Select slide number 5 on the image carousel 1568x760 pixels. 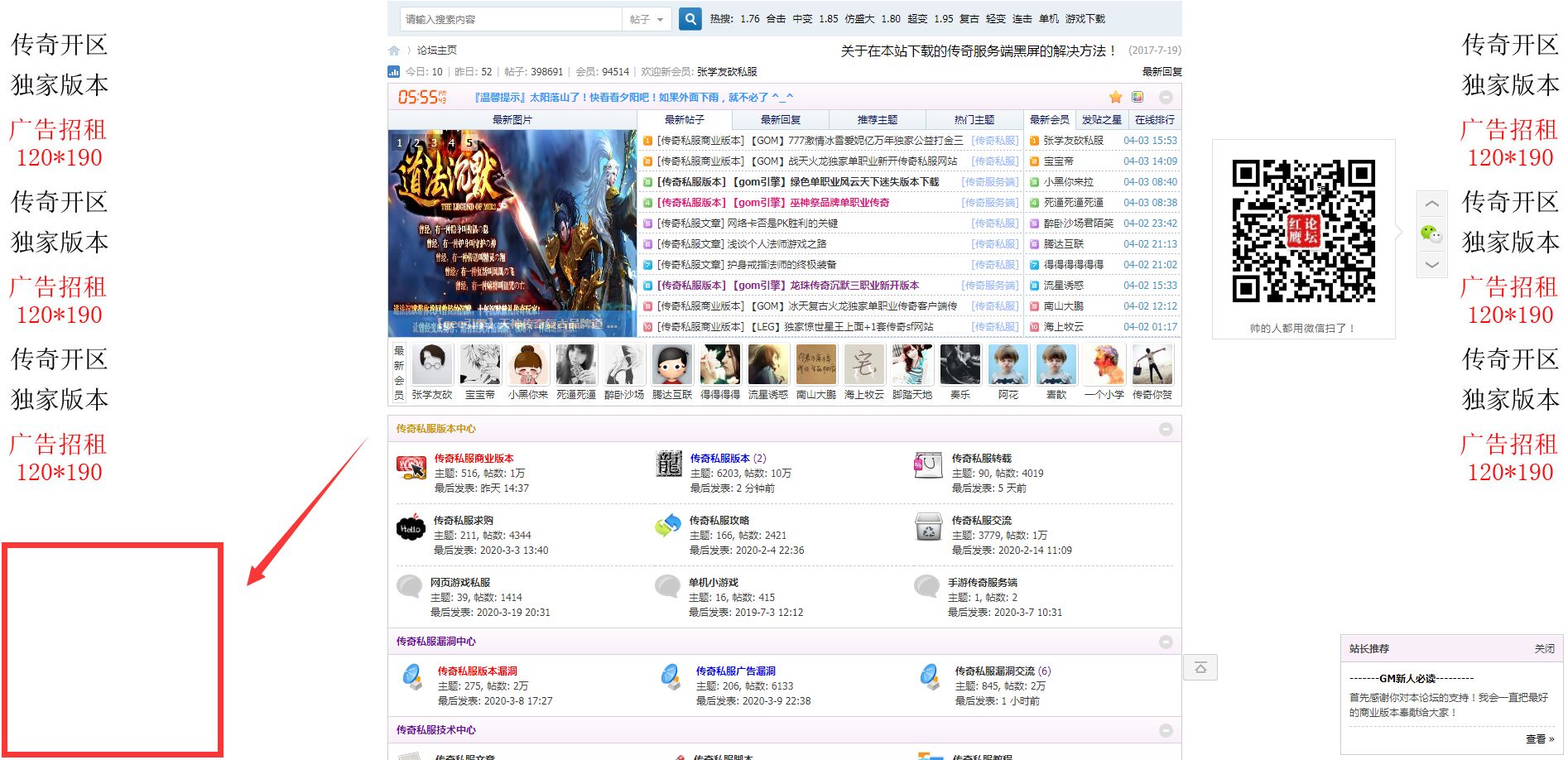coord(469,142)
